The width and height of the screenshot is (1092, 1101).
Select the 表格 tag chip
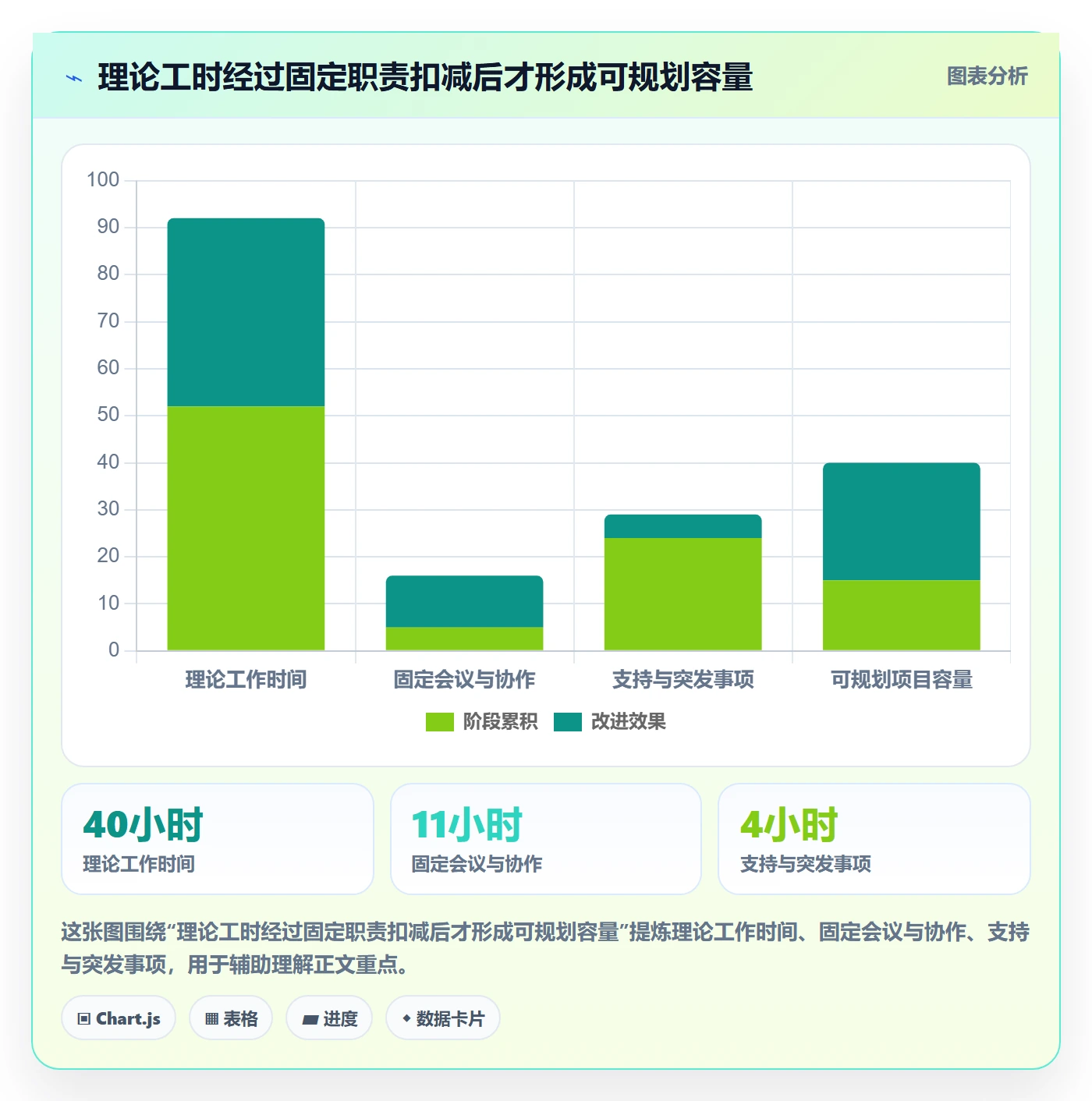231,1018
